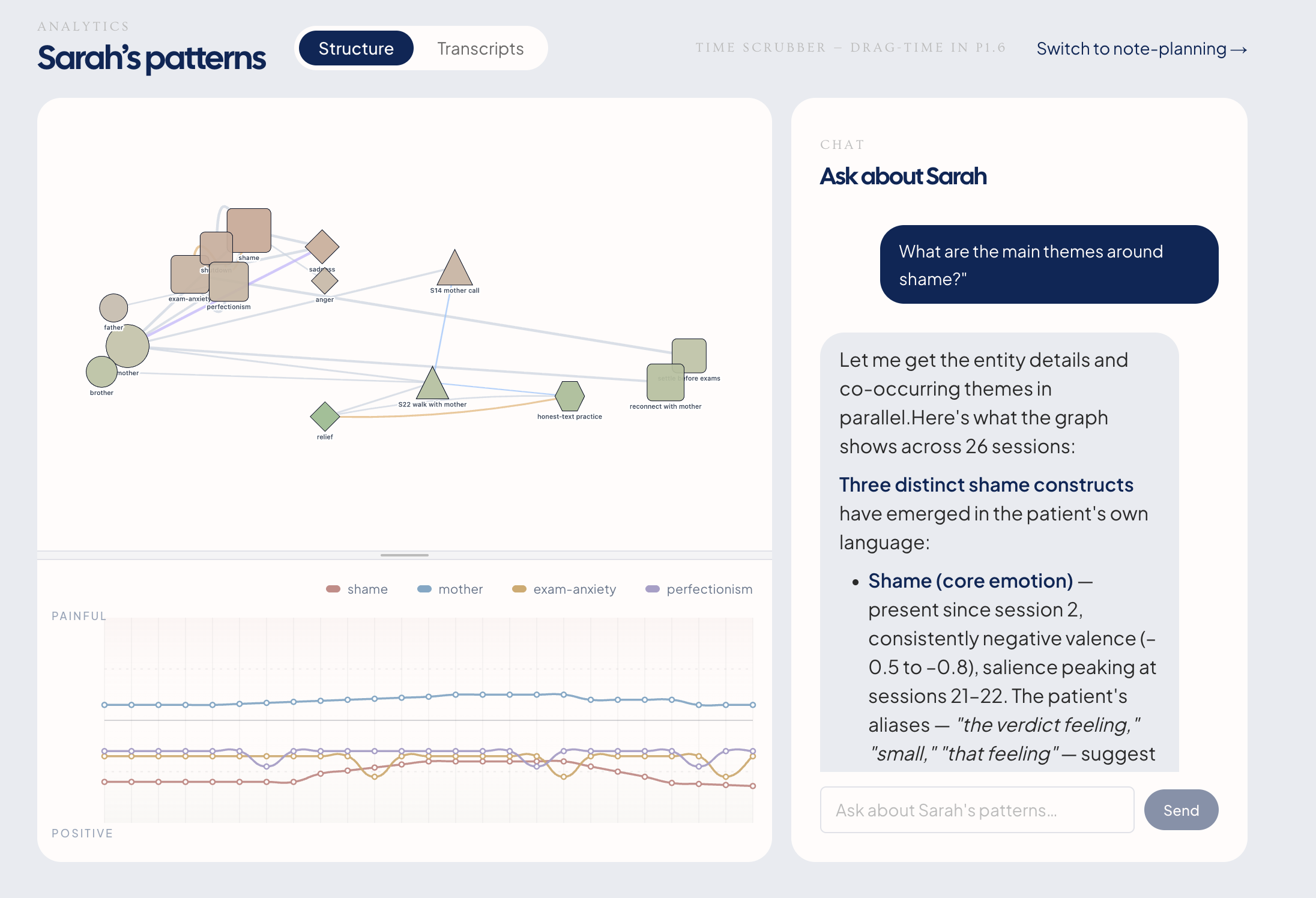
Task: Open the Switch to note-planning link
Action: coord(1141,49)
